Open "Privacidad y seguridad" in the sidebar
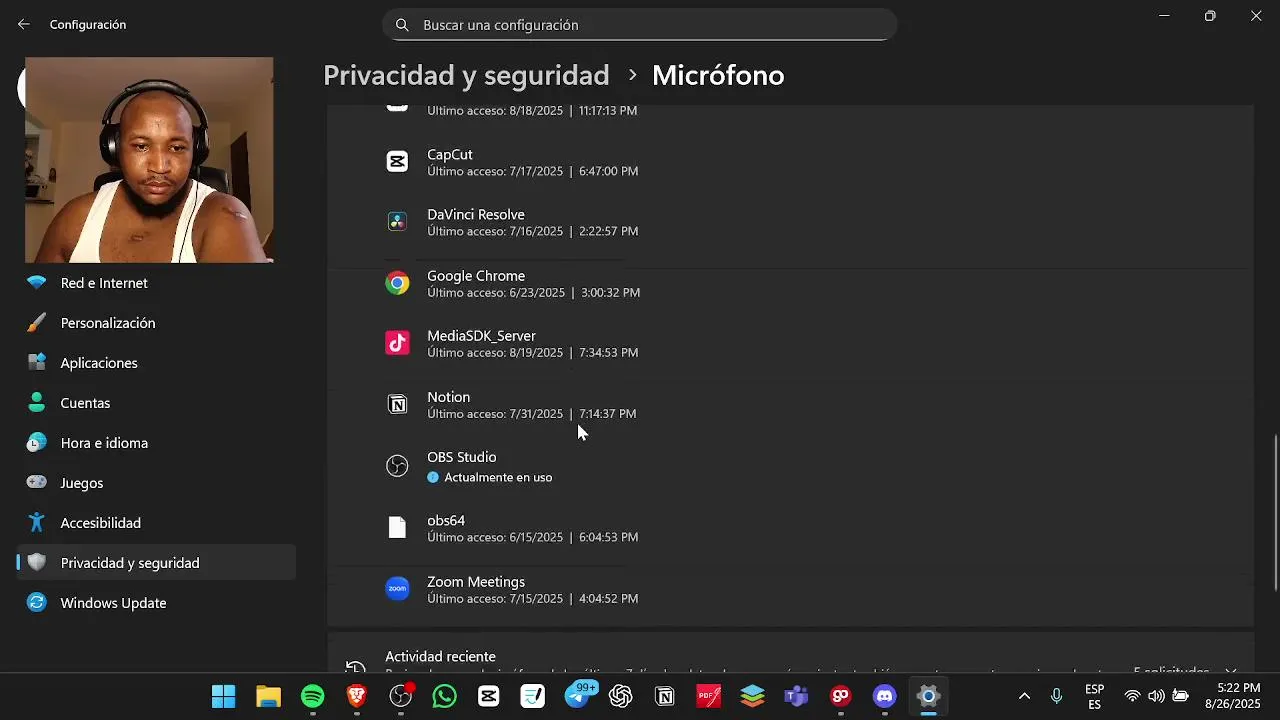 (x=156, y=563)
